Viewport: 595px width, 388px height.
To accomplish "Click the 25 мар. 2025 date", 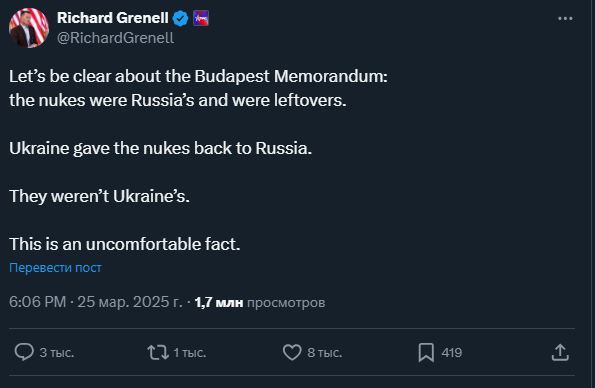I will 130,302.
